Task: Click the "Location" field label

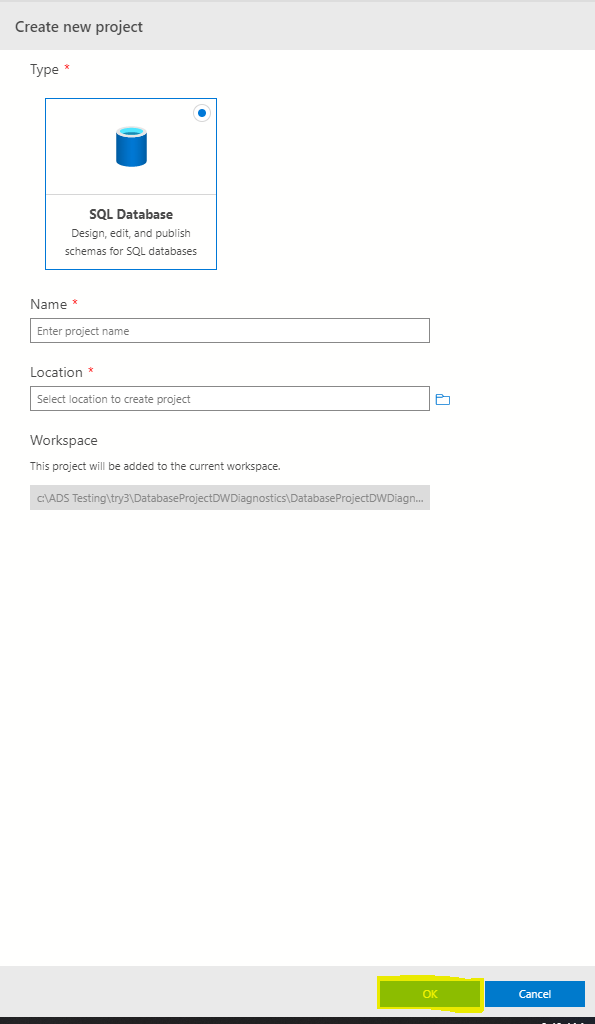Action: 56,372
